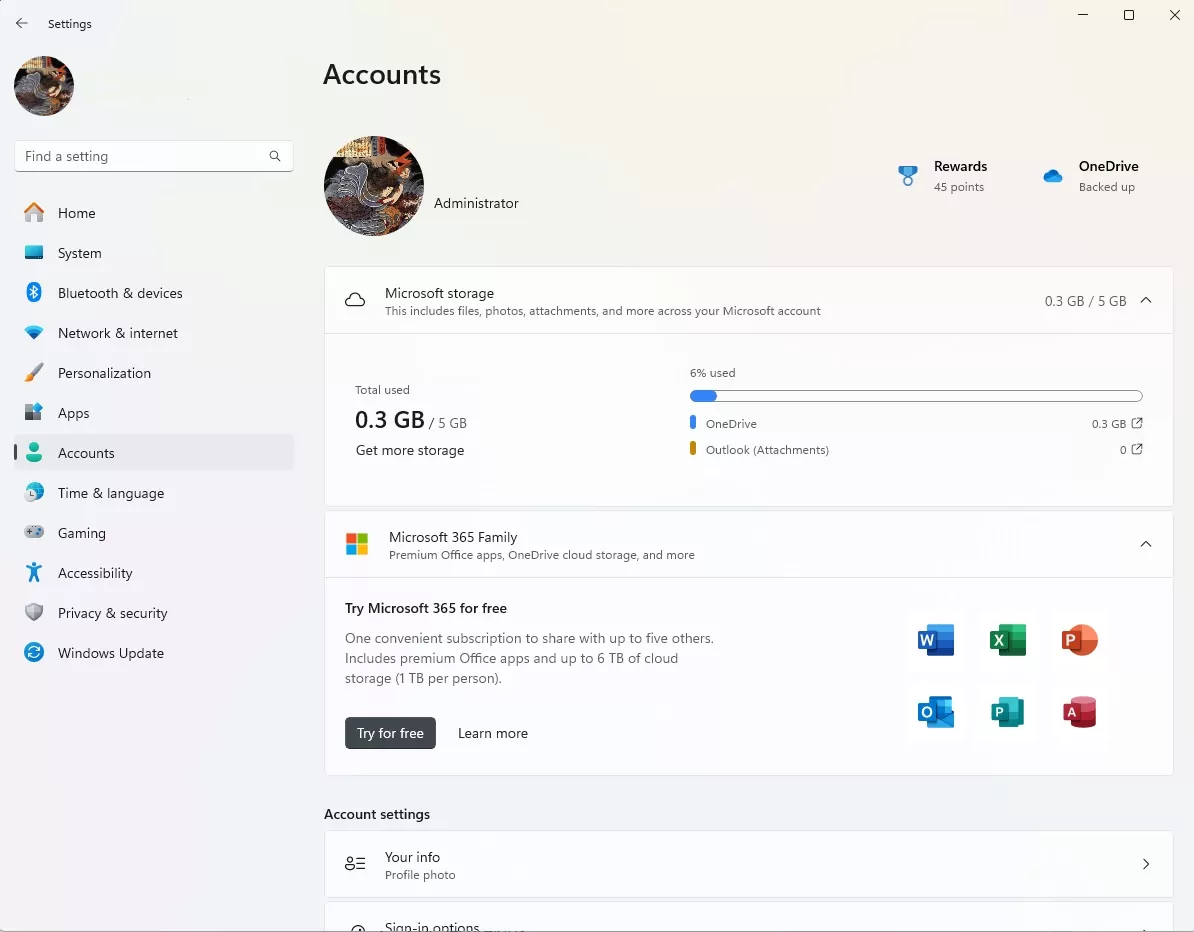
Task: Select the Accounts sidebar item
Action: [154, 453]
